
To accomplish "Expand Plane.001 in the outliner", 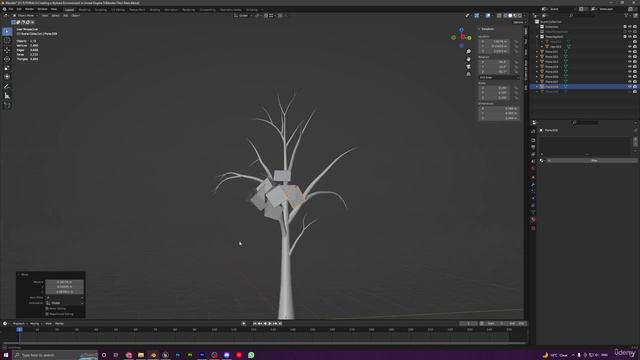I will (537, 52).
